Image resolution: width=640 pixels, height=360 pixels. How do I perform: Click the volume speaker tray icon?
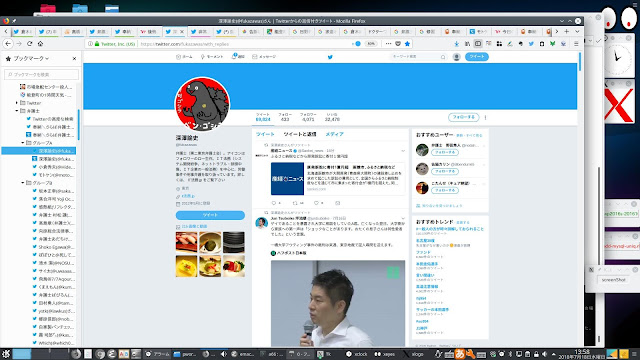click(544, 354)
